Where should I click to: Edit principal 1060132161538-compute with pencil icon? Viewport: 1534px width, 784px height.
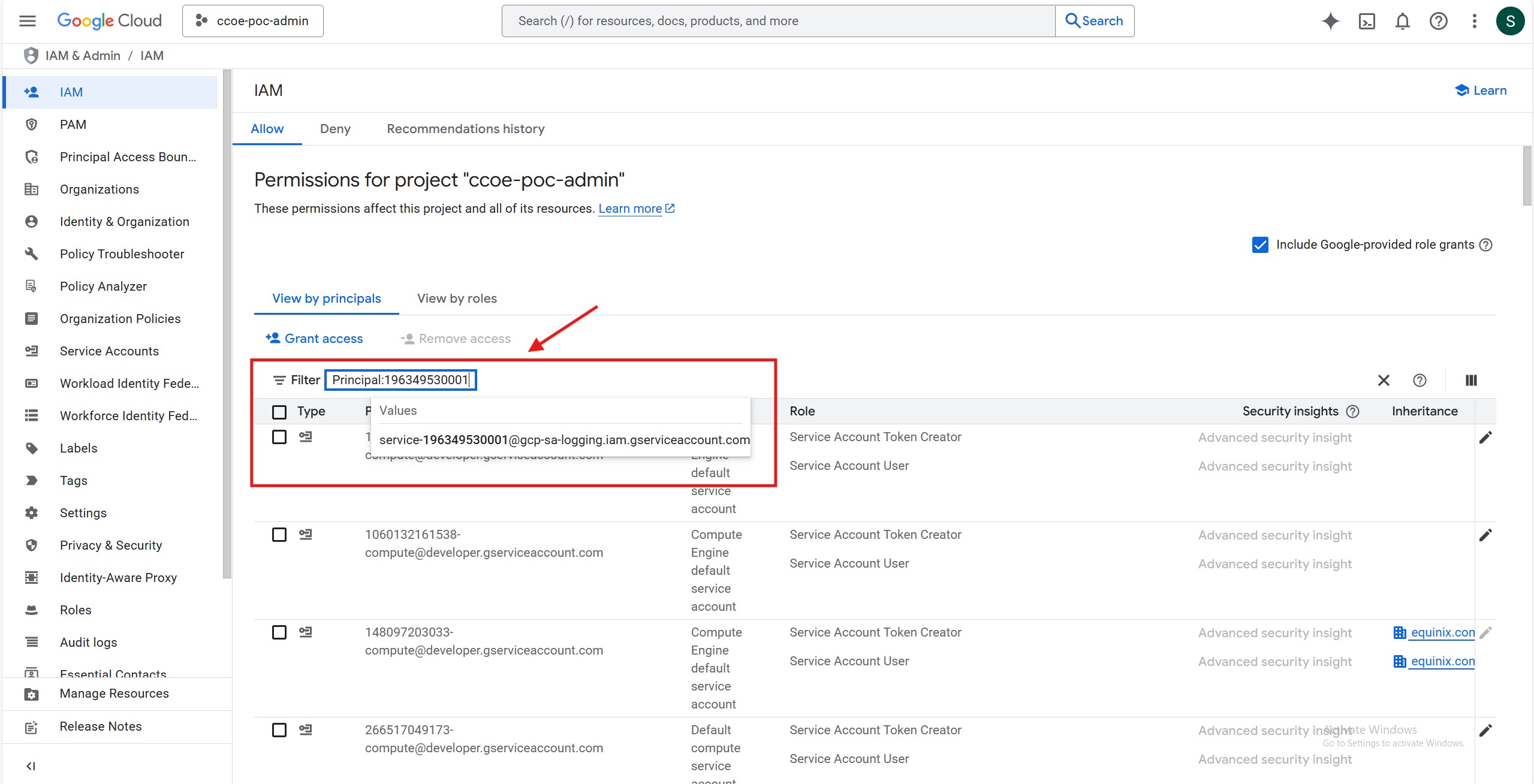pos(1485,535)
